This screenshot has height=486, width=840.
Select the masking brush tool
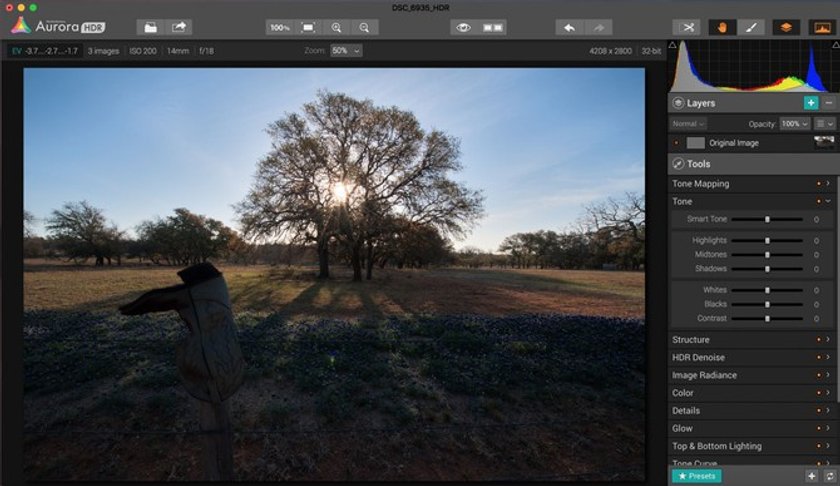(x=751, y=27)
